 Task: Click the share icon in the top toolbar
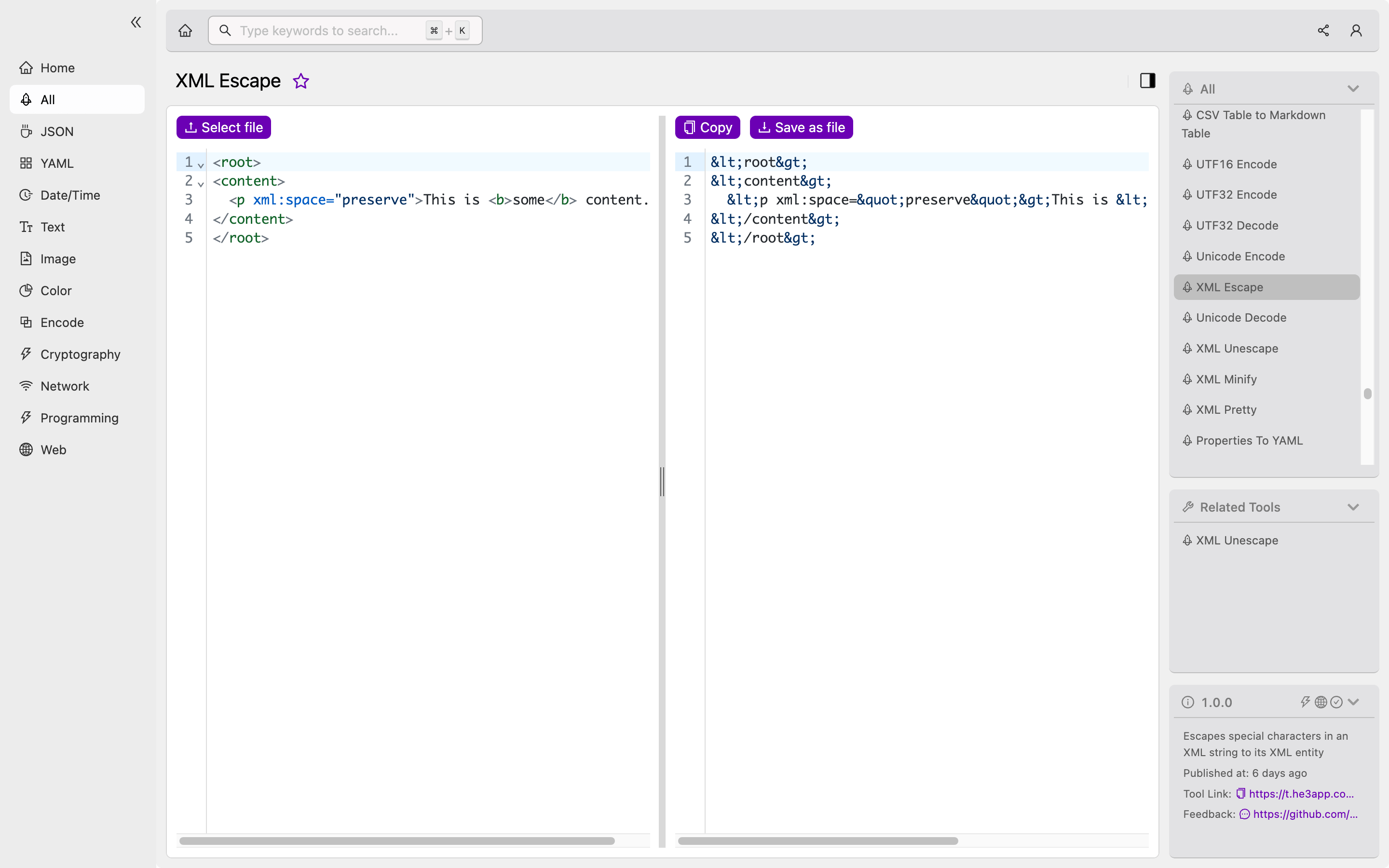[x=1323, y=31]
